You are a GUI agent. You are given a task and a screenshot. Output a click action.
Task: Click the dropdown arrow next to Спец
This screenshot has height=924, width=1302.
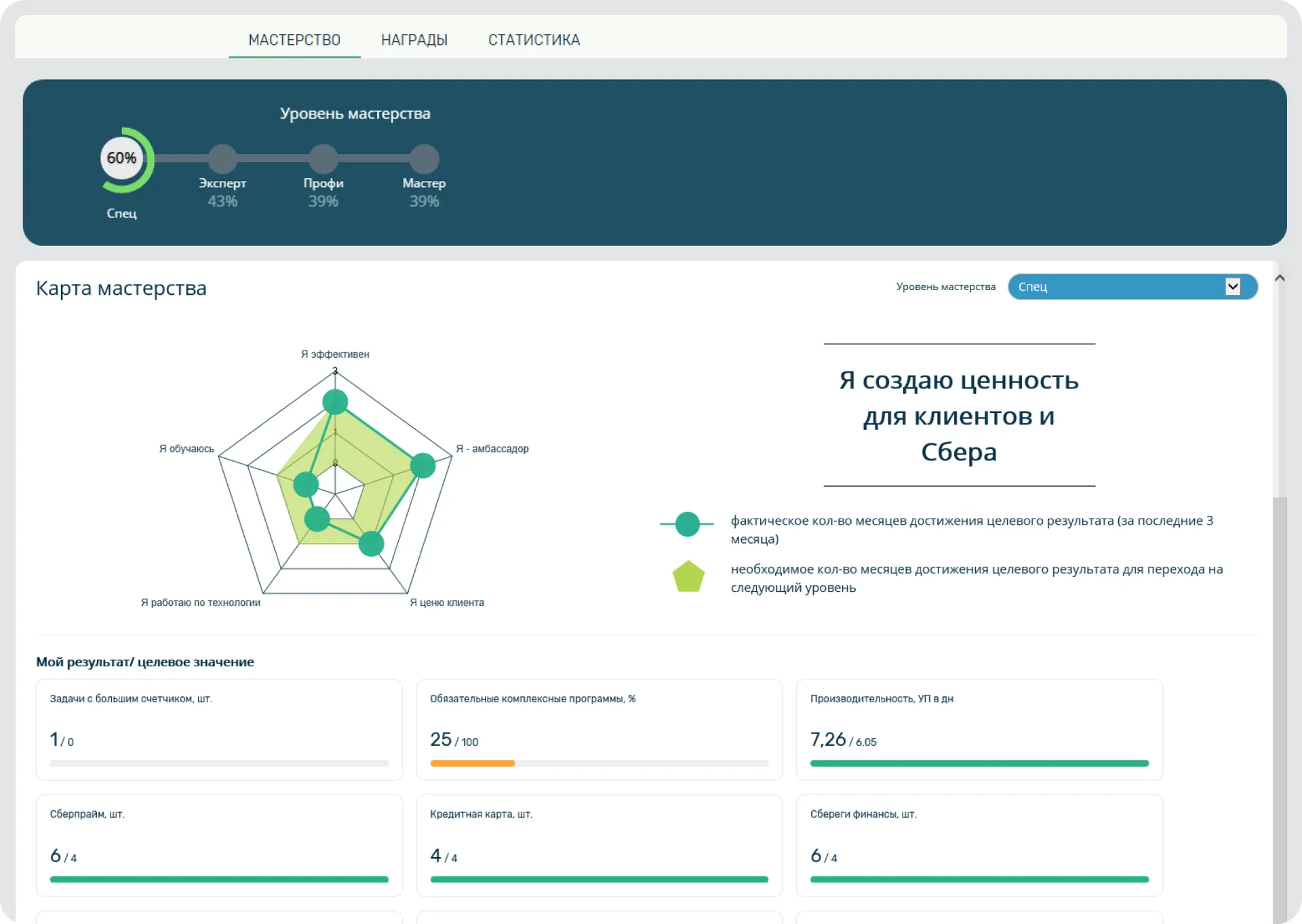pyautogui.click(x=1232, y=287)
